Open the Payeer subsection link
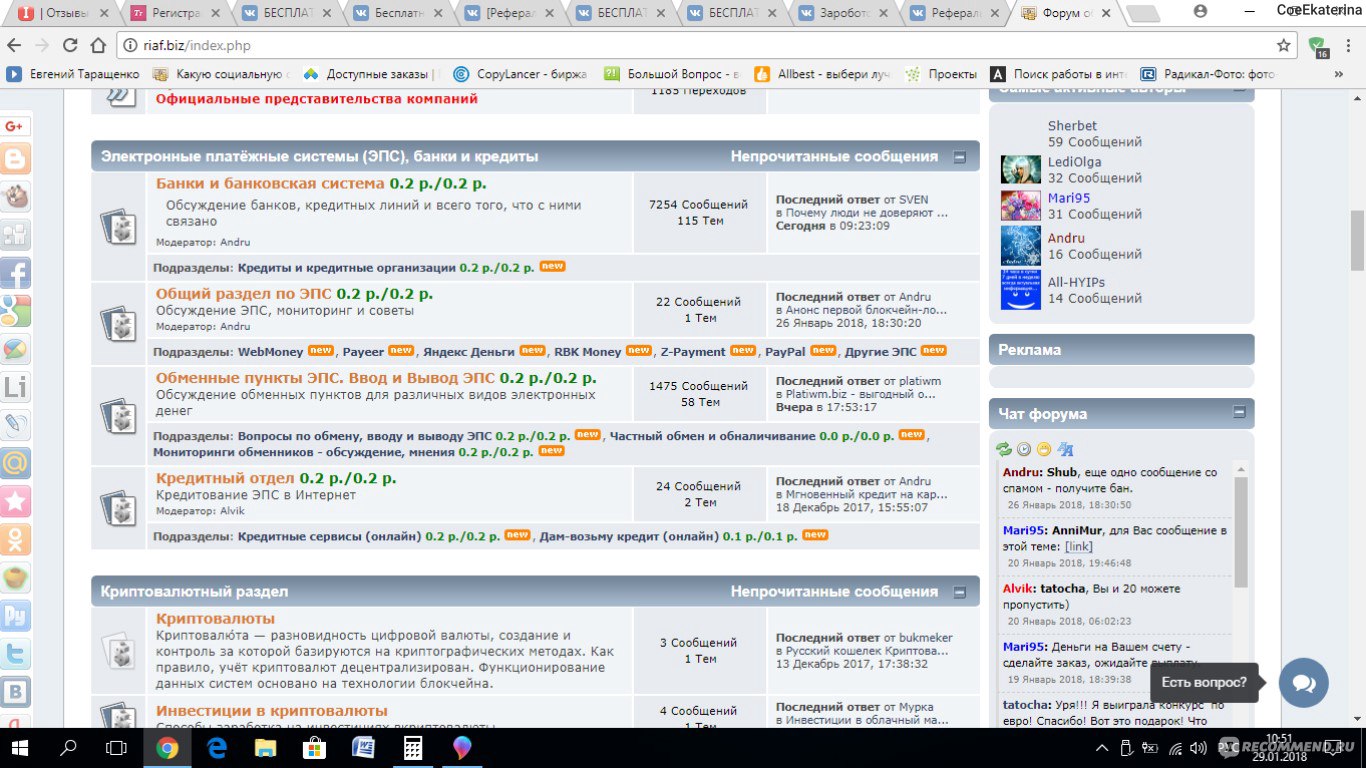Image resolution: width=1366 pixels, height=768 pixels. pyautogui.click(x=363, y=352)
